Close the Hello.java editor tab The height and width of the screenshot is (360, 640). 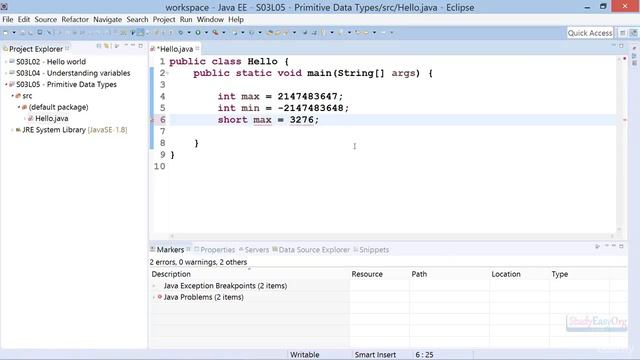pyautogui.click(x=198, y=49)
